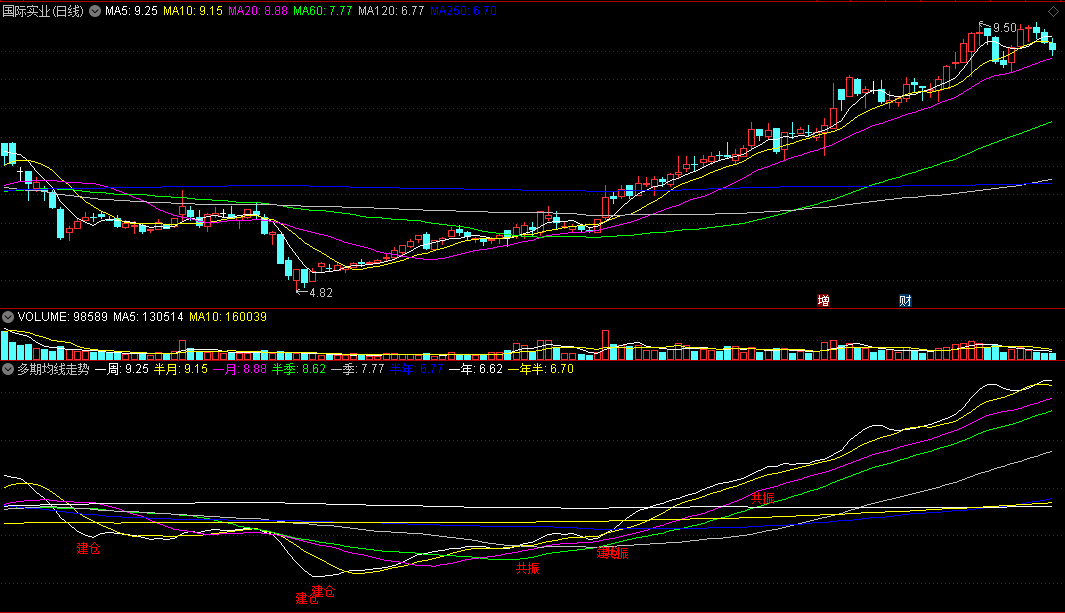Expand the 多期均线走势 indicator options chevron
The image size is (1065, 613).
(x=8, y=369)
